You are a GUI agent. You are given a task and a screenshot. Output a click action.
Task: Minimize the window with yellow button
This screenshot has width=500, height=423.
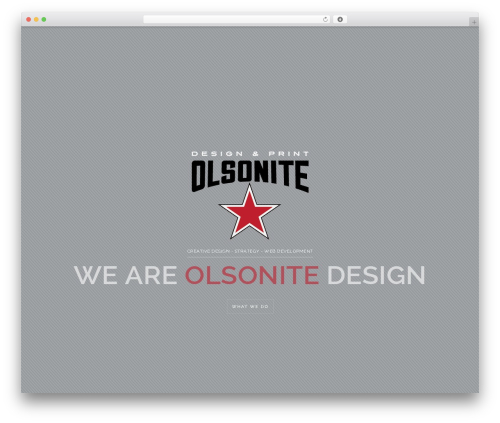tap(36, 20)
